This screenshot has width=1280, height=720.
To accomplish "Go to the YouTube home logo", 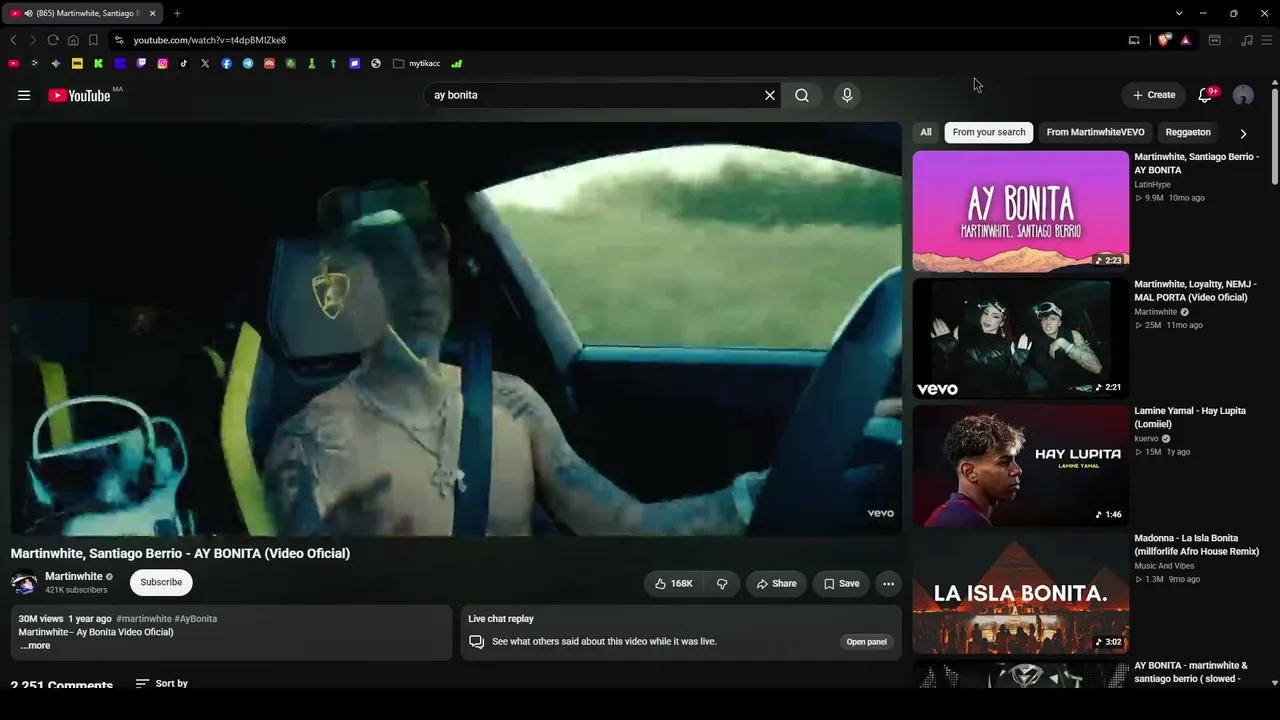I will (x=79, y=95).
